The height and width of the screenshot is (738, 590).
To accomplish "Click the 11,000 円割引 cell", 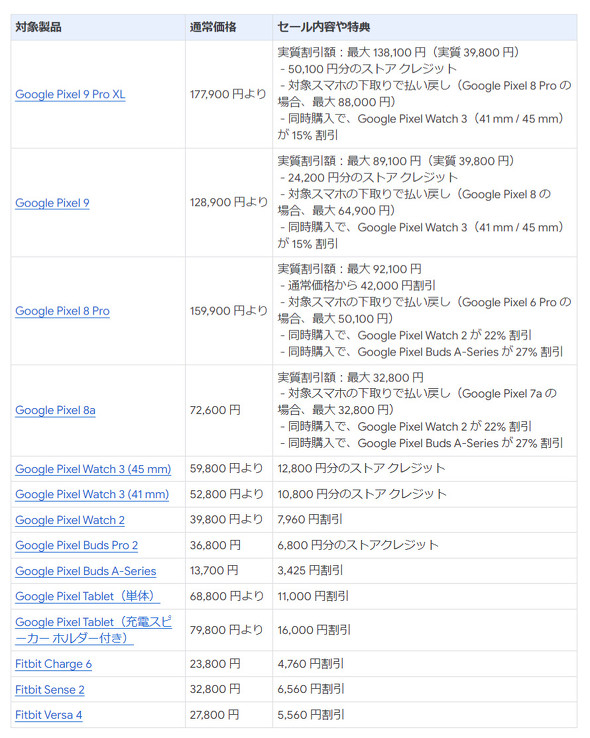I will (424, 596).
